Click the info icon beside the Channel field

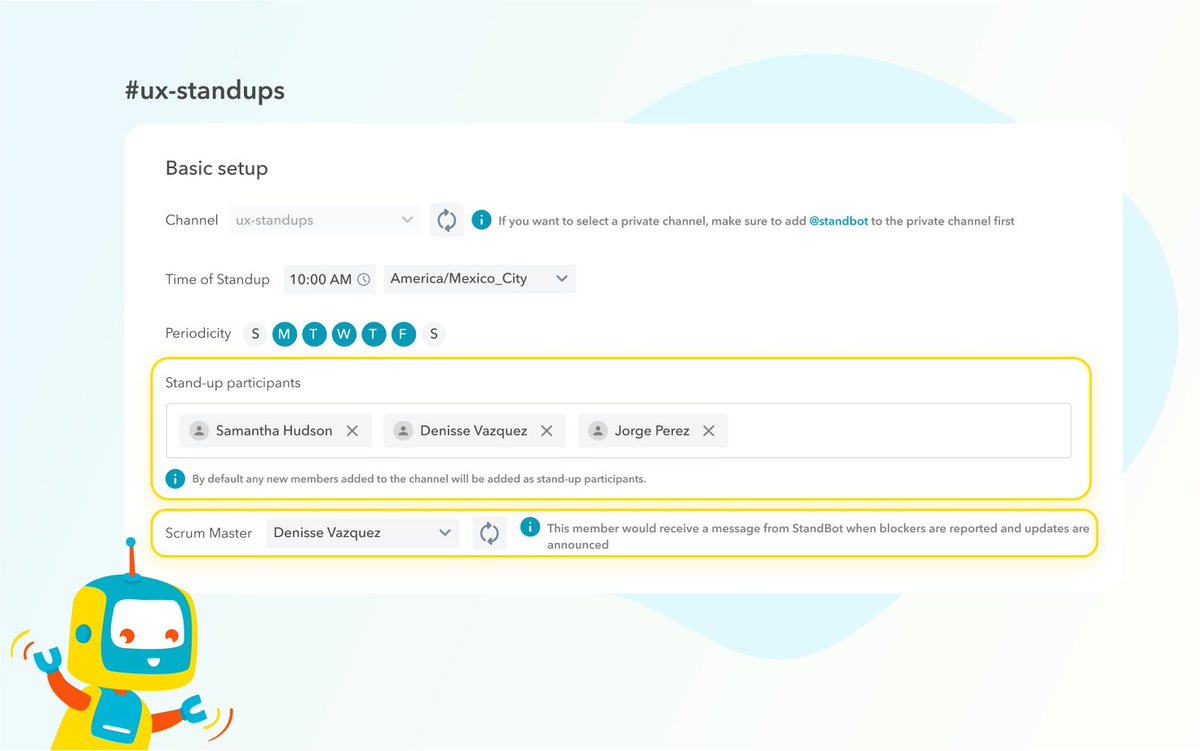click(x=481, y=219)
